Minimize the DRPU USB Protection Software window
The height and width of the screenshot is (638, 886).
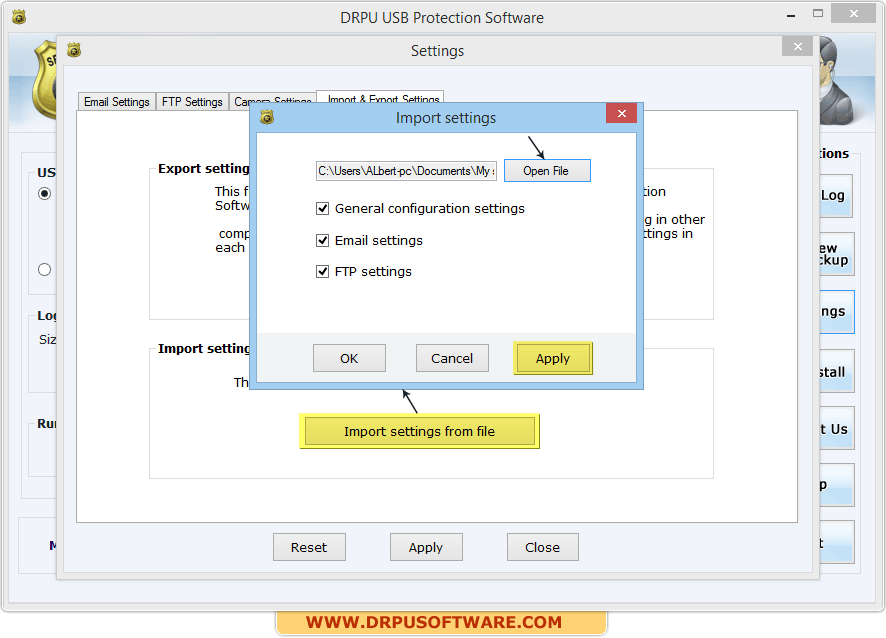point(791,15)
